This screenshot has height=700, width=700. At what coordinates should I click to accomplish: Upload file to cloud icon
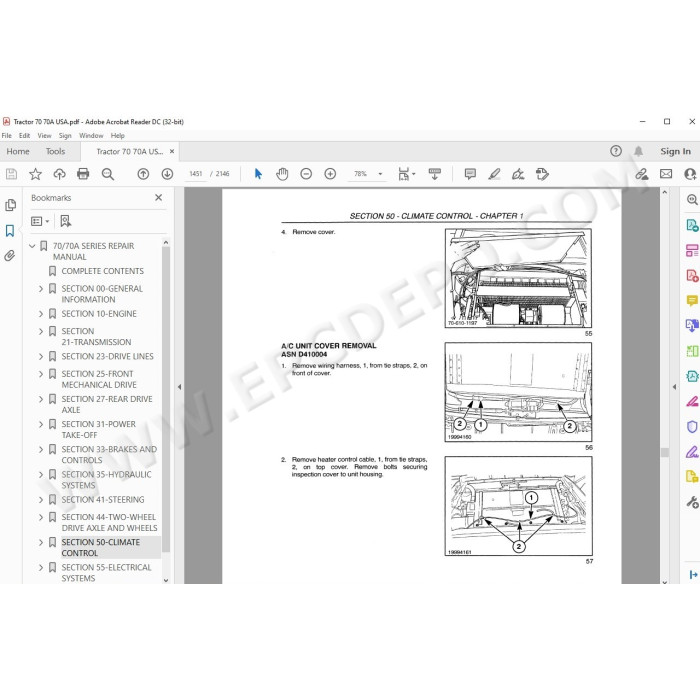pos(59,174)
